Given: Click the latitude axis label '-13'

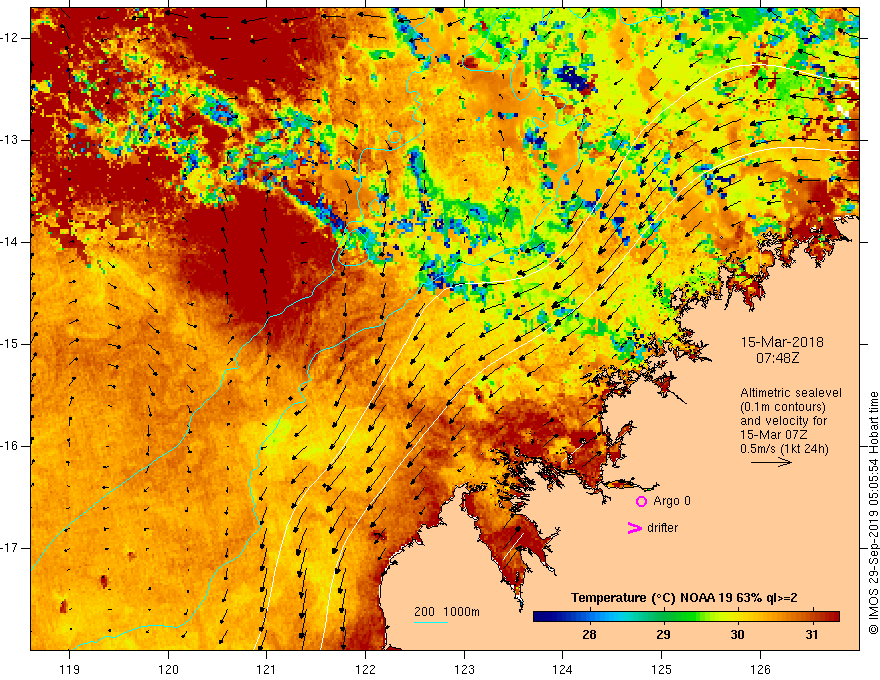Looking at the screenshot, I should coord(11,140).
